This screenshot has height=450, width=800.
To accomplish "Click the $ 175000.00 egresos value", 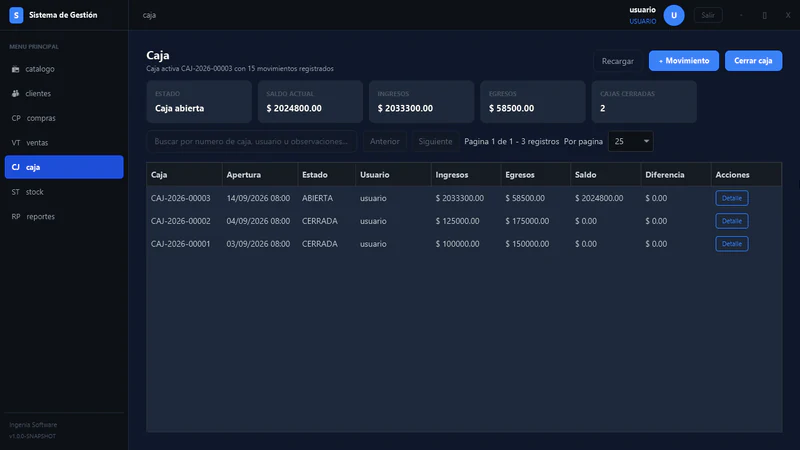I will pyautogui.click(x=527, y=221).
